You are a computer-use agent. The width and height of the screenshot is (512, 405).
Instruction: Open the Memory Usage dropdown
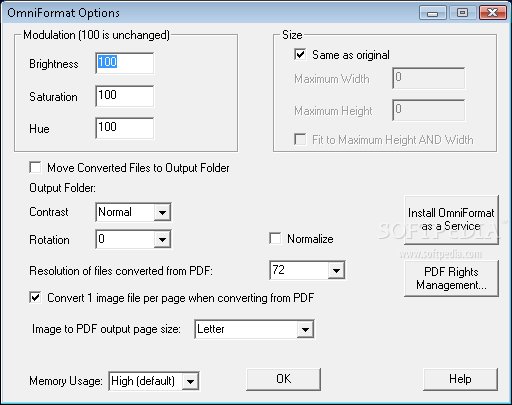[x=190, y=381]
